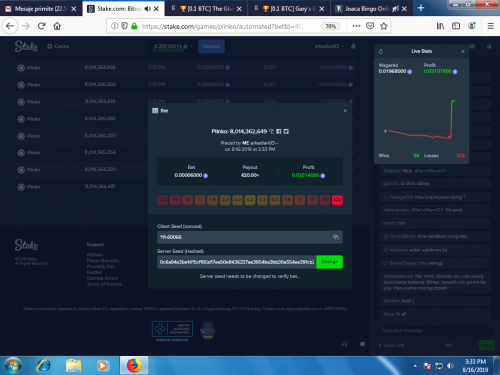This screenshot has width=500, height=375.
Task: Open the arkadian93 account dropdown
Action: 329,46
